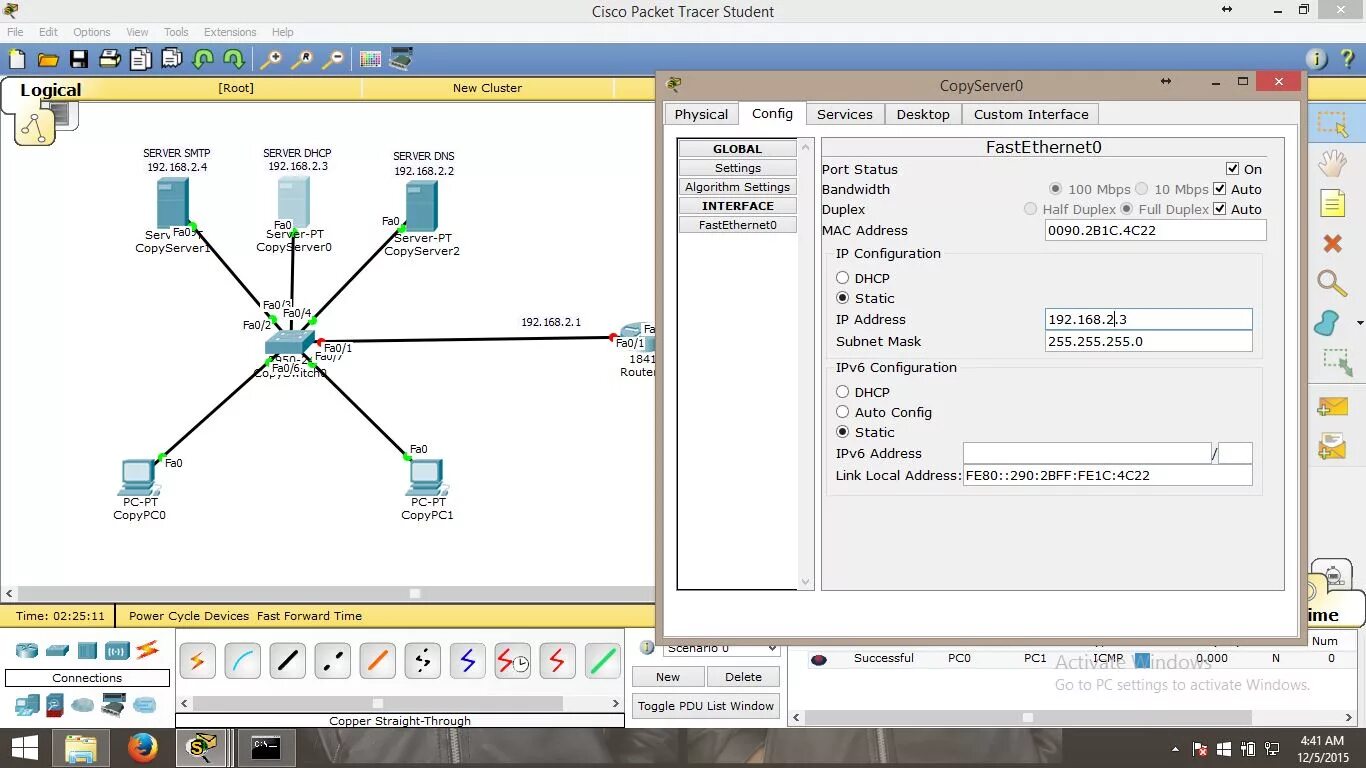Click Power Cycle Devices

189,616
